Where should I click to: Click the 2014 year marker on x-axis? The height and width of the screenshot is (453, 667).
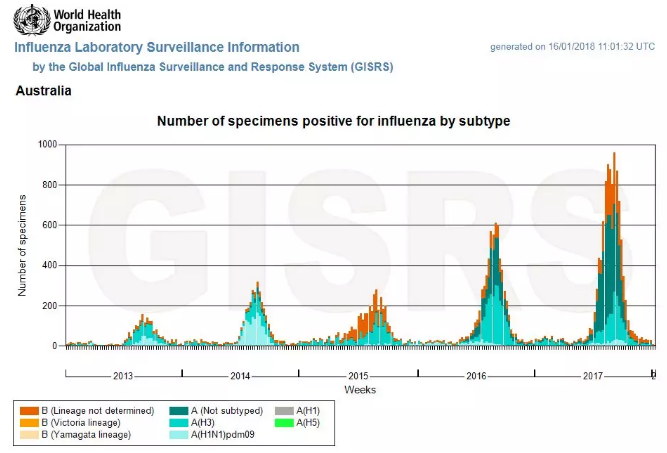coord(240,376)
